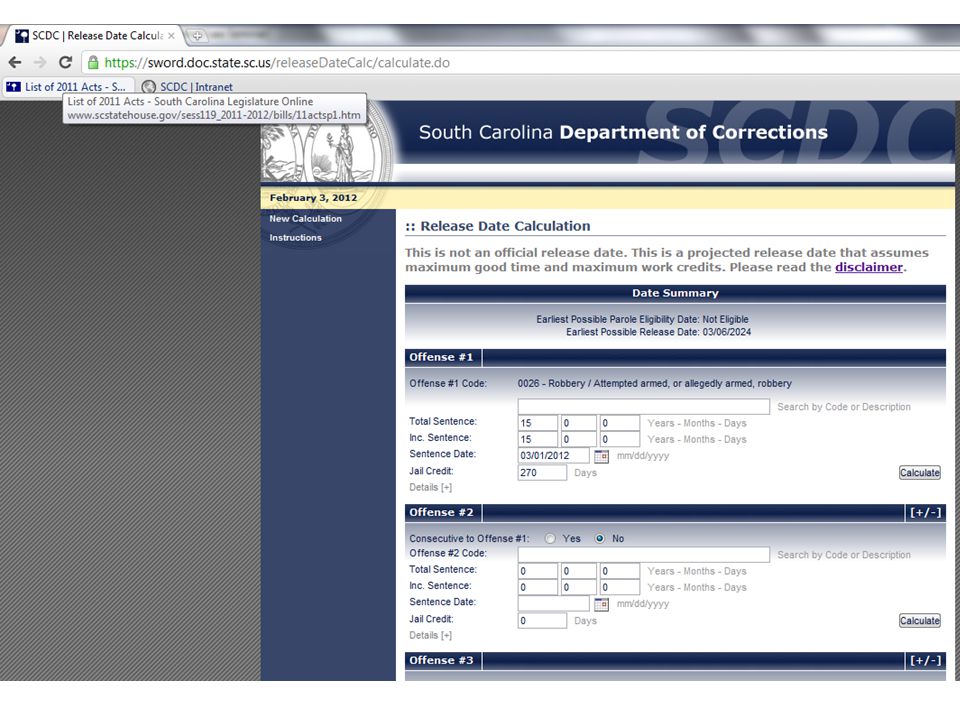Click Offense #1 Total Sentence years field

[x=538, y=423]
